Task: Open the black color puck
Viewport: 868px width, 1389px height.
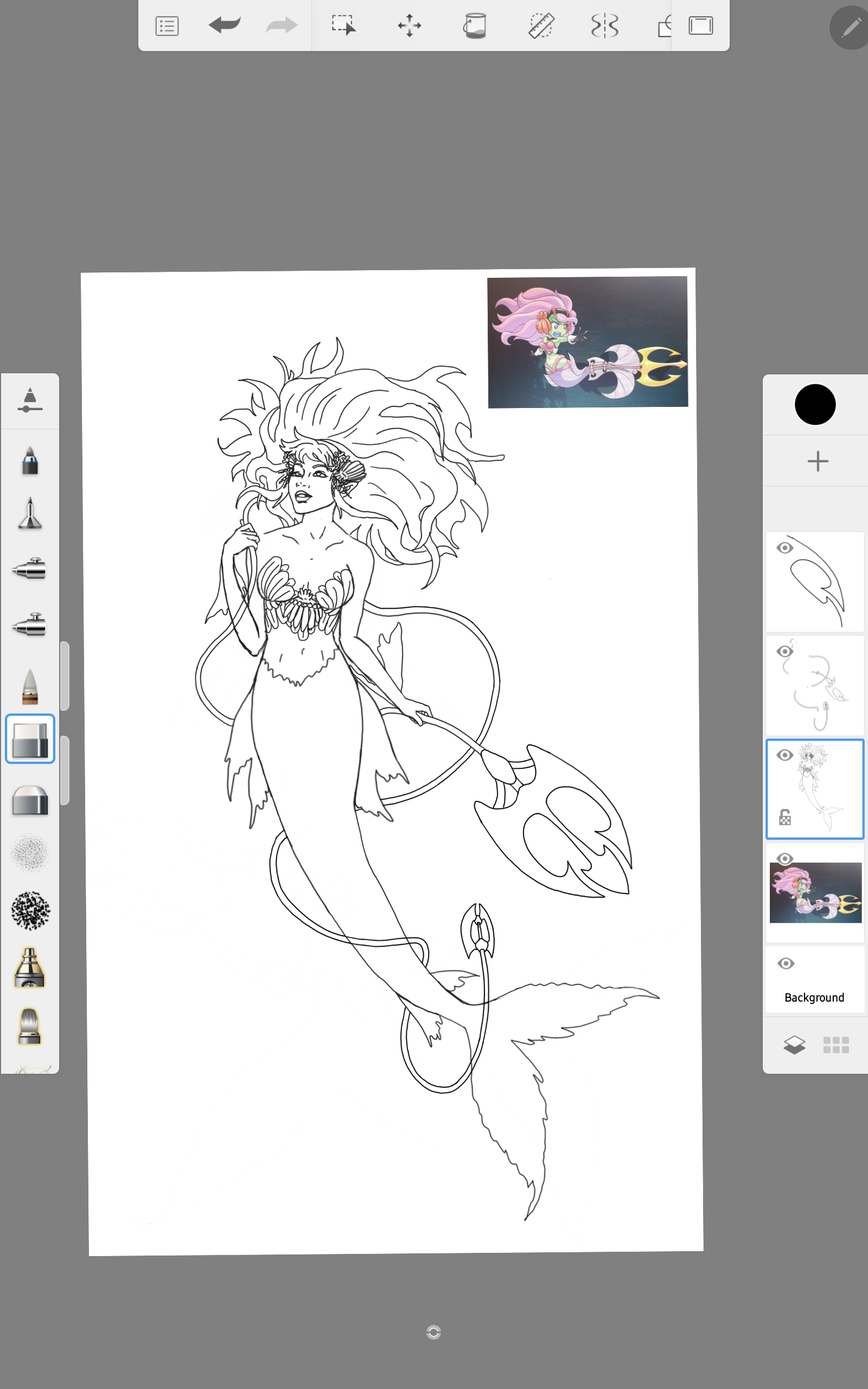Action: [815, 405]
